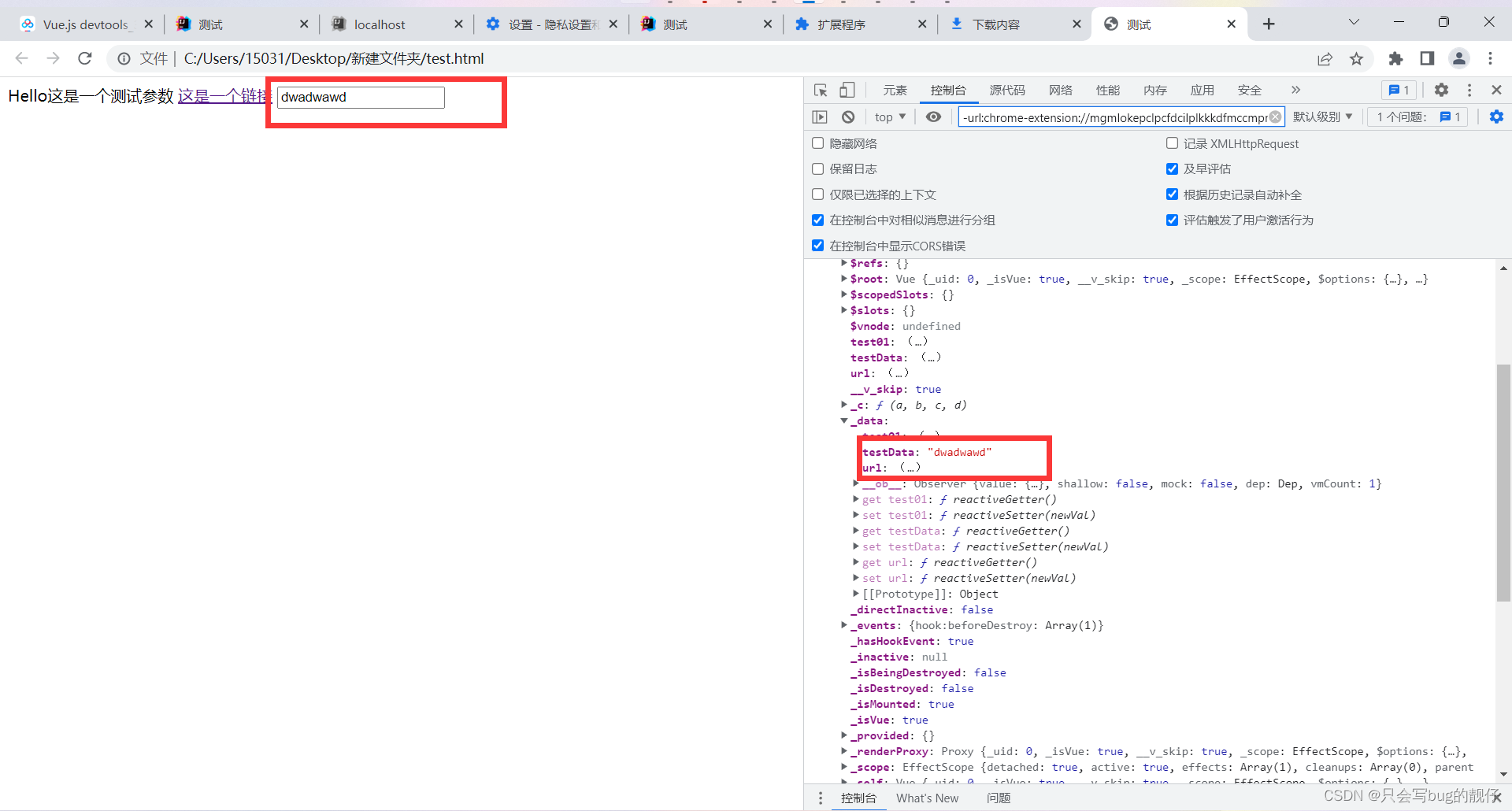The width and height of the screenshot is (1512, 811).
Task: Disable 在控制台中显示CORS错误 checkbox
Action: (818, 246)
